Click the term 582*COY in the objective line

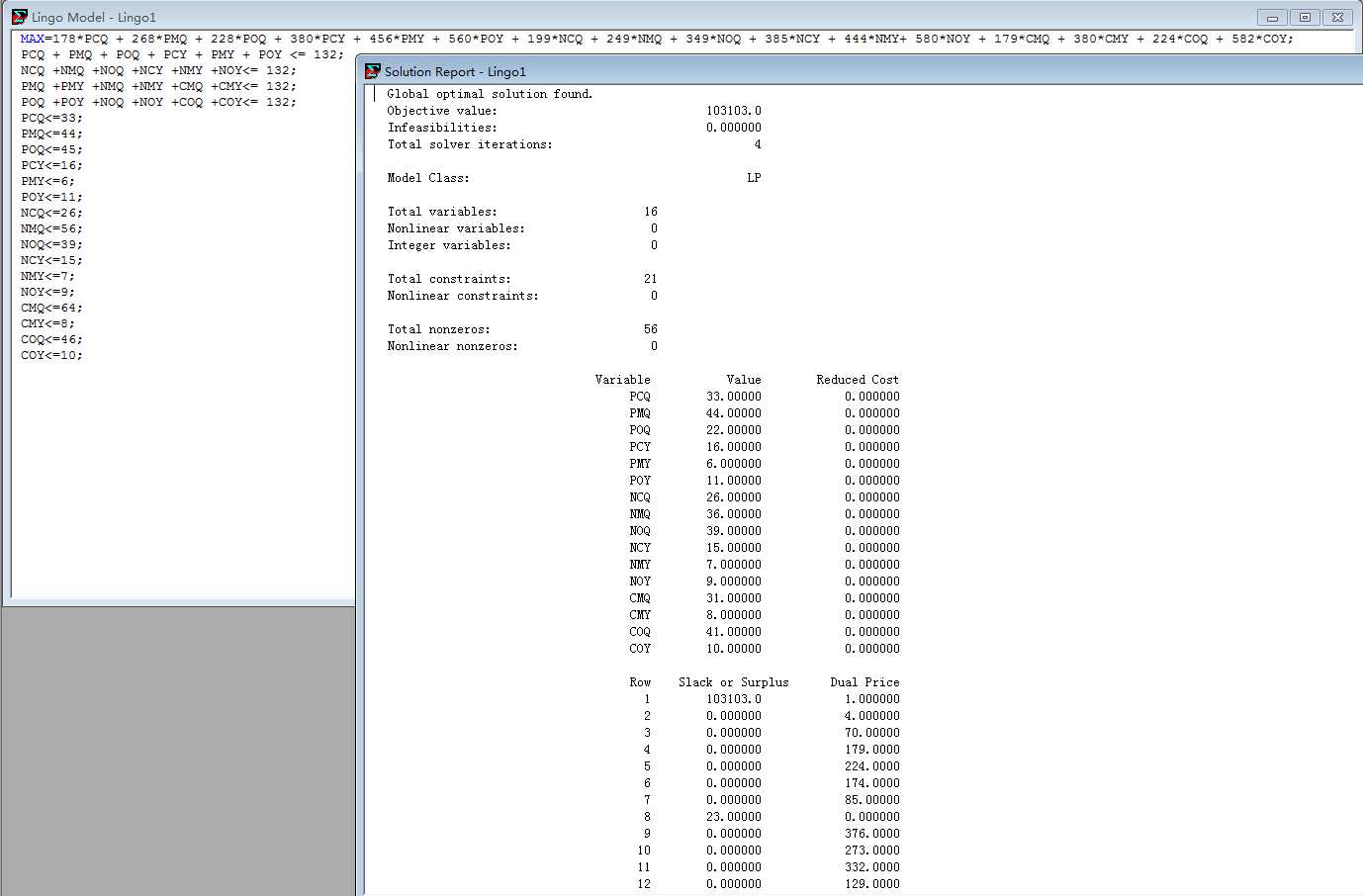pyautogui.click(x=1258, y=39)
